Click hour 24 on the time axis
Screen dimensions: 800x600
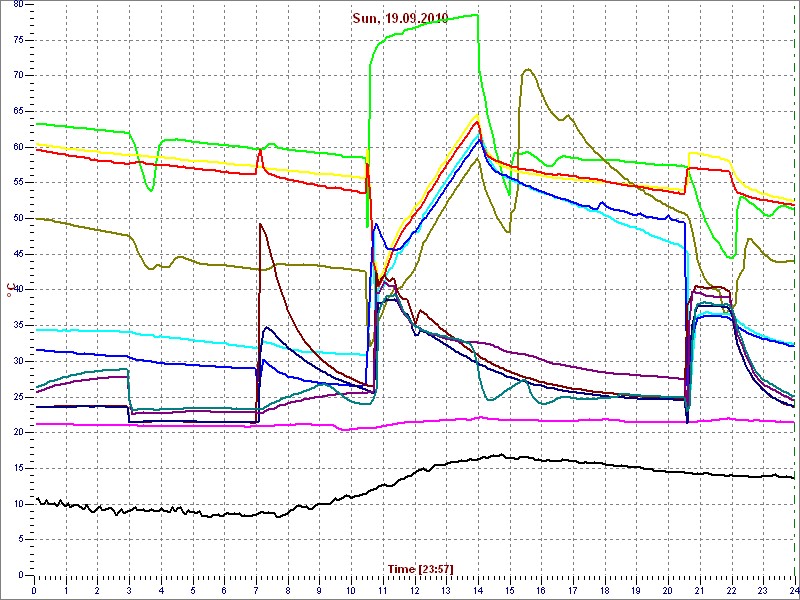[793, 590]
